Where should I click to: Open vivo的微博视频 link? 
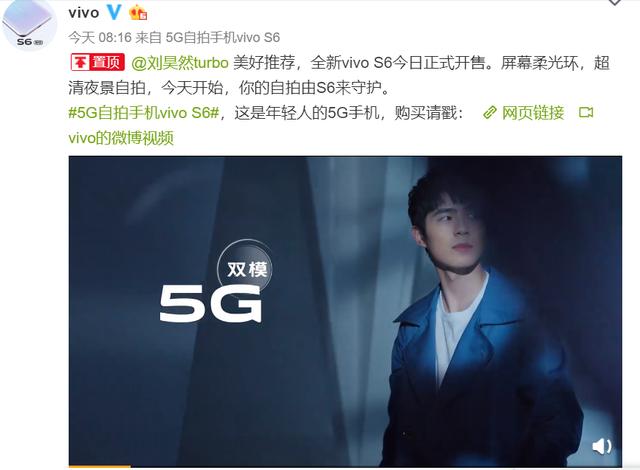121,138
